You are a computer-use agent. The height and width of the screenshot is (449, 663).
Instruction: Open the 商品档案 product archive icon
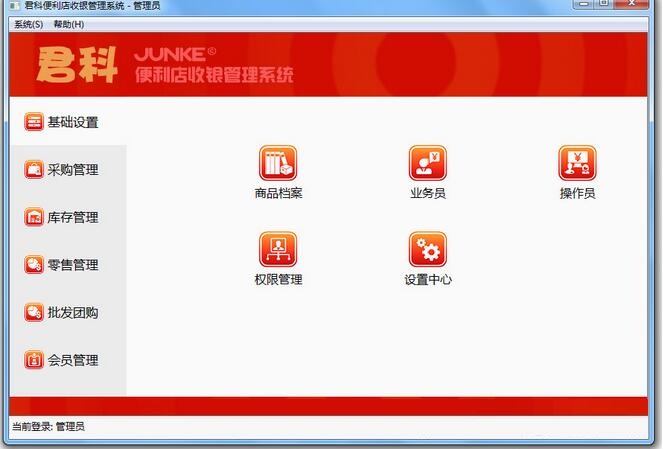point(278,163)
